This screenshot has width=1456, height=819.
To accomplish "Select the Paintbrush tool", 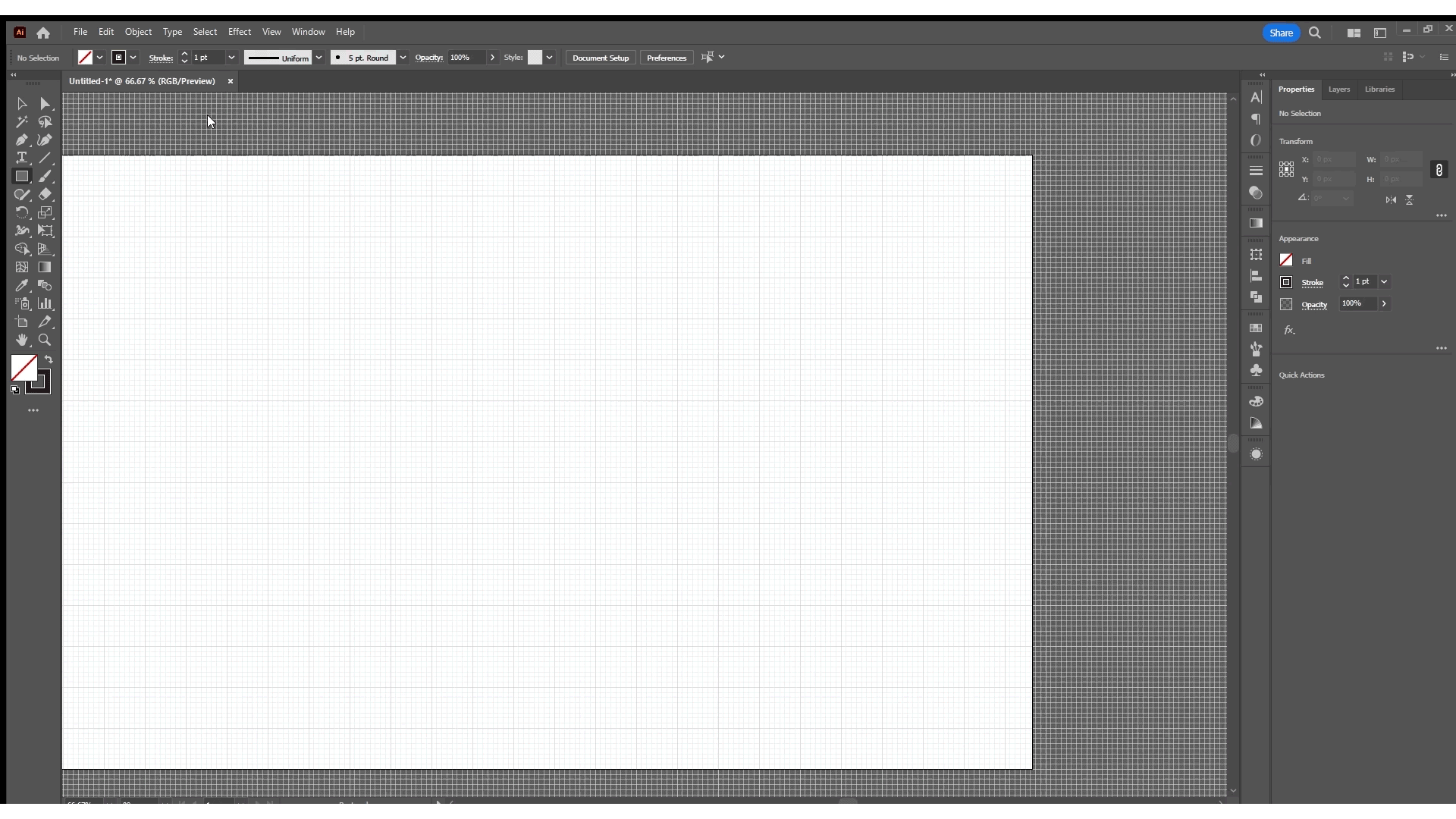I will (45, 177).
